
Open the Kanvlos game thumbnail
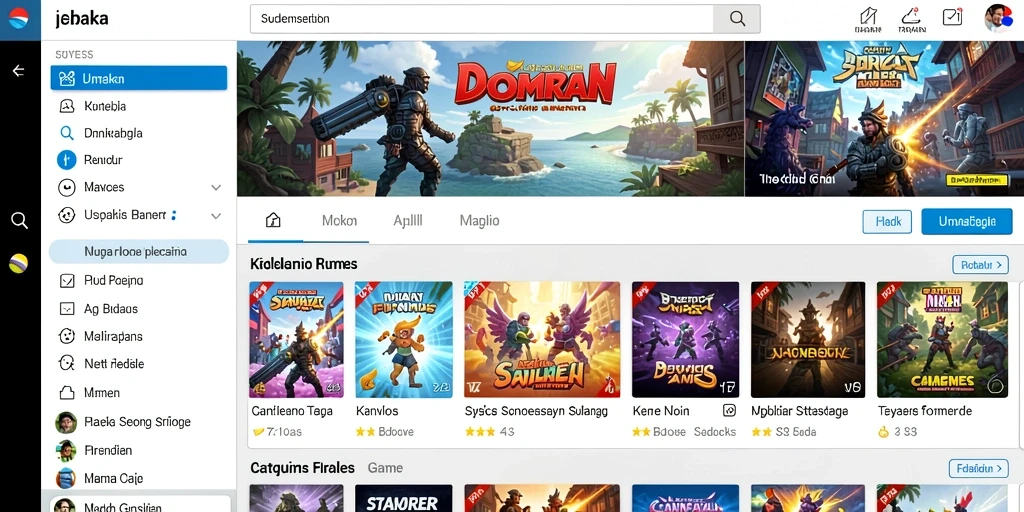404,340
